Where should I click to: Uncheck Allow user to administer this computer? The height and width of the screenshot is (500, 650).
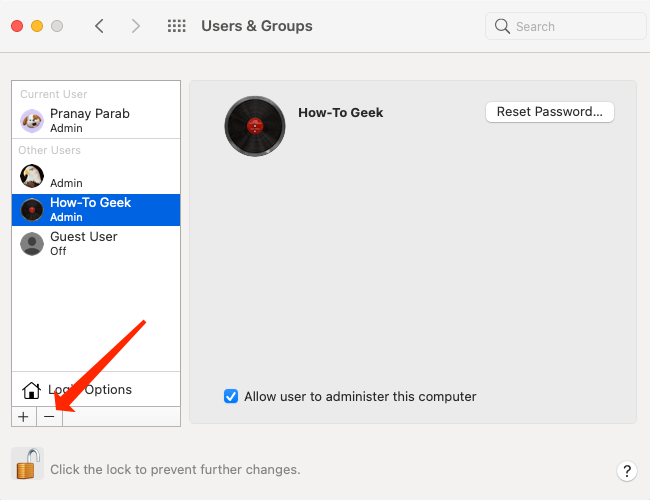(x=231, y=396)
